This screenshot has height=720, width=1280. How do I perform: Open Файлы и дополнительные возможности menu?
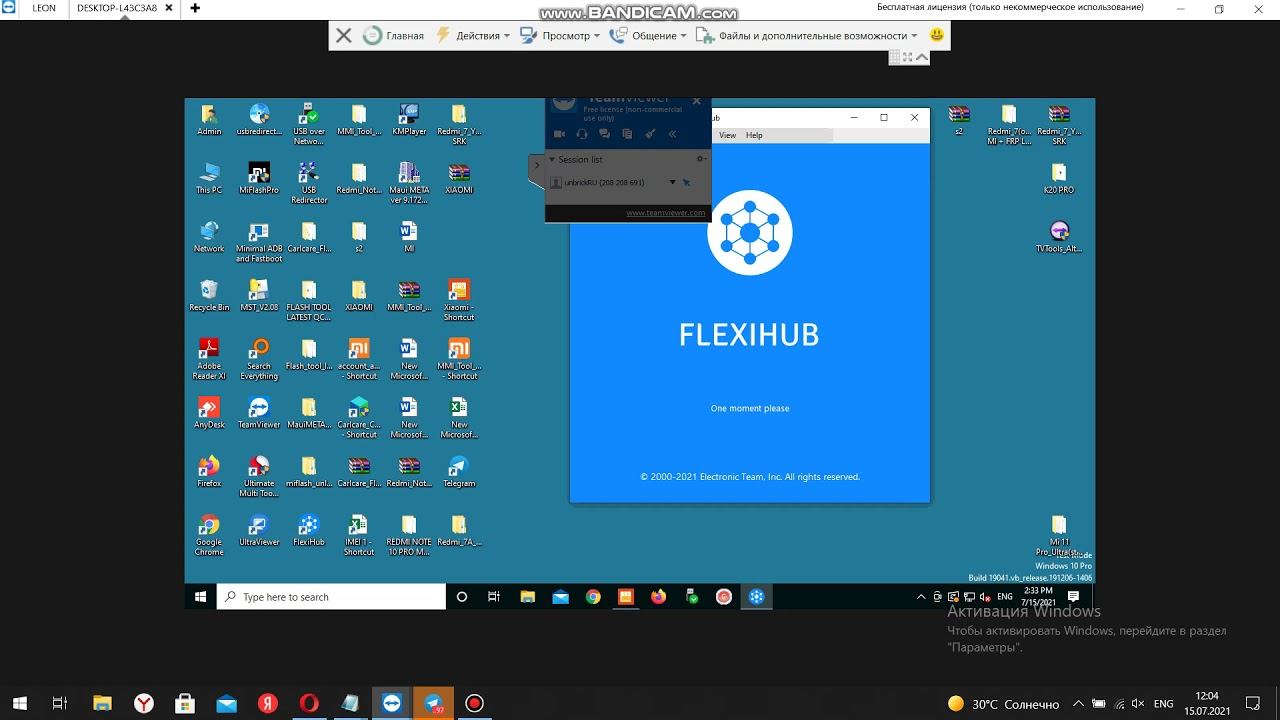(806, 35)
